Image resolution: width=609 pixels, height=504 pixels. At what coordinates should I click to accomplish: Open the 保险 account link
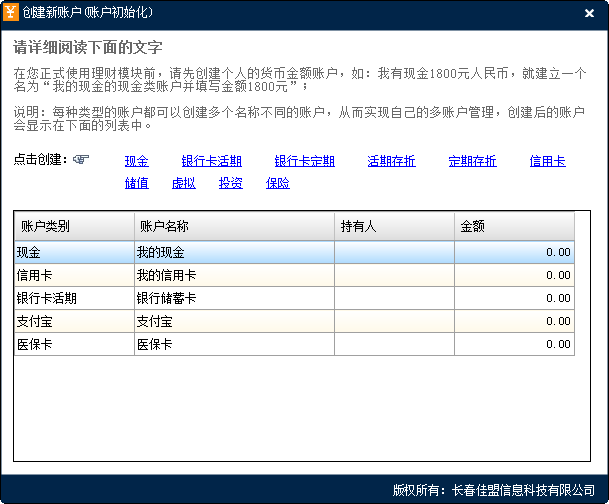tap(278, 182)
